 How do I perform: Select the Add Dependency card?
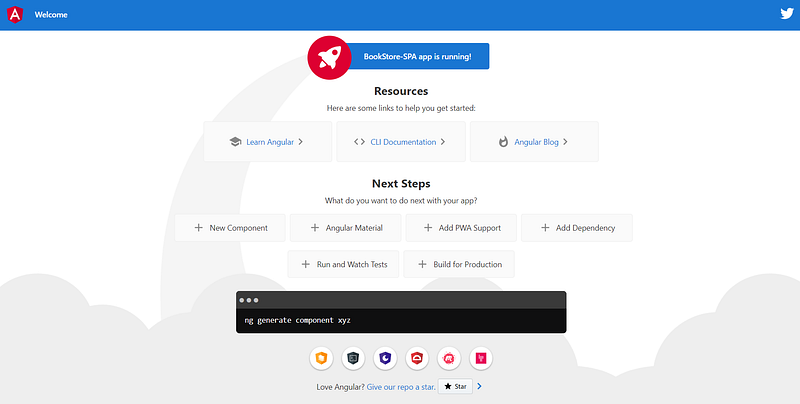click(577, 228)
